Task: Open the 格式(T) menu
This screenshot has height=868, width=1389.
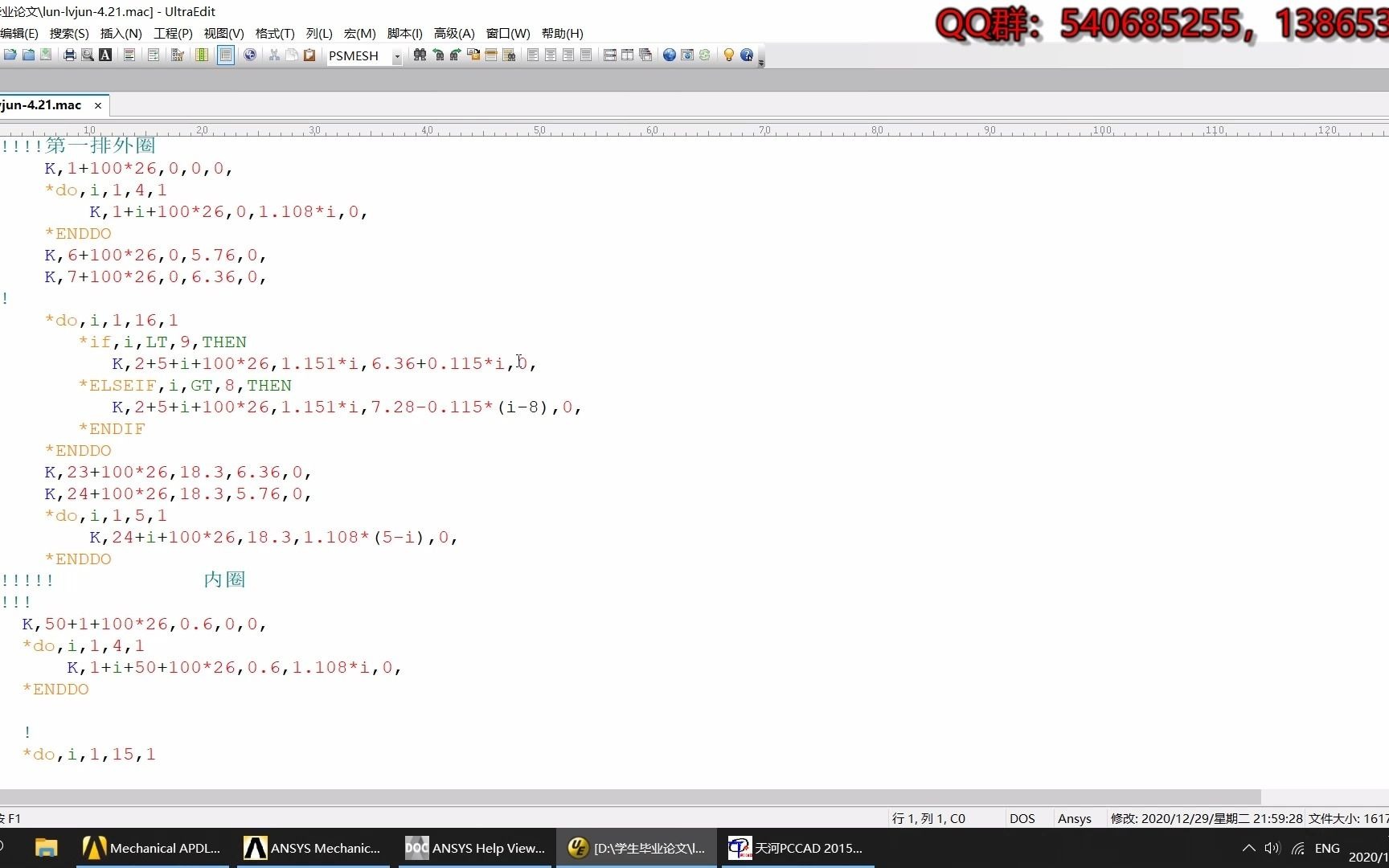Action: pyautogui.click(x=275, y=33)
